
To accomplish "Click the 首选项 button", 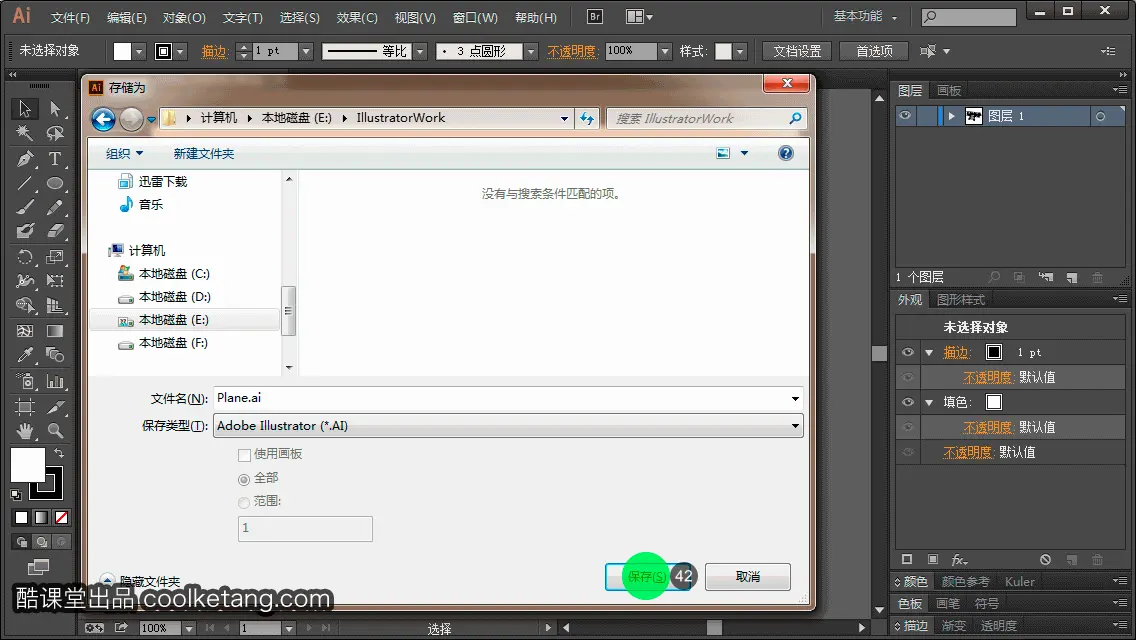I will [x=874, y=51].
